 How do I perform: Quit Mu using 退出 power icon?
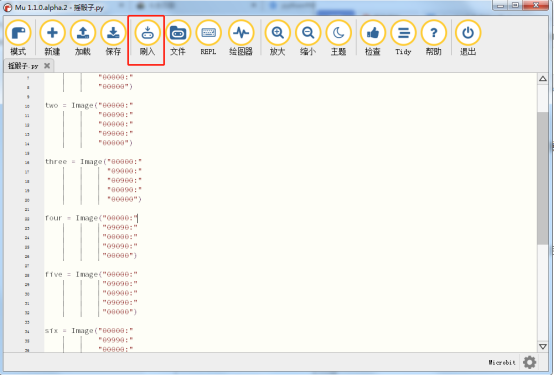pyautogui.click(x=468, y=38)
